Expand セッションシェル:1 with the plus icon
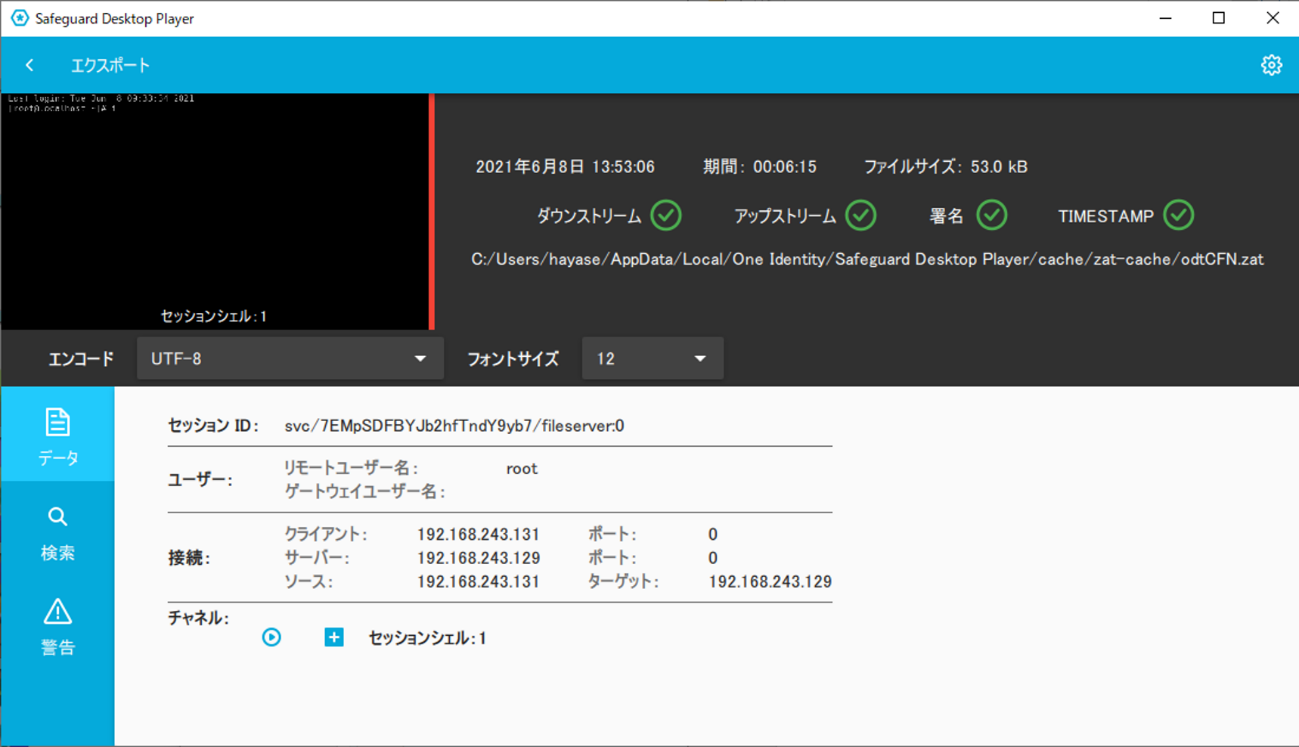Screen dimensions: 1299x747 tap(334, 637)
